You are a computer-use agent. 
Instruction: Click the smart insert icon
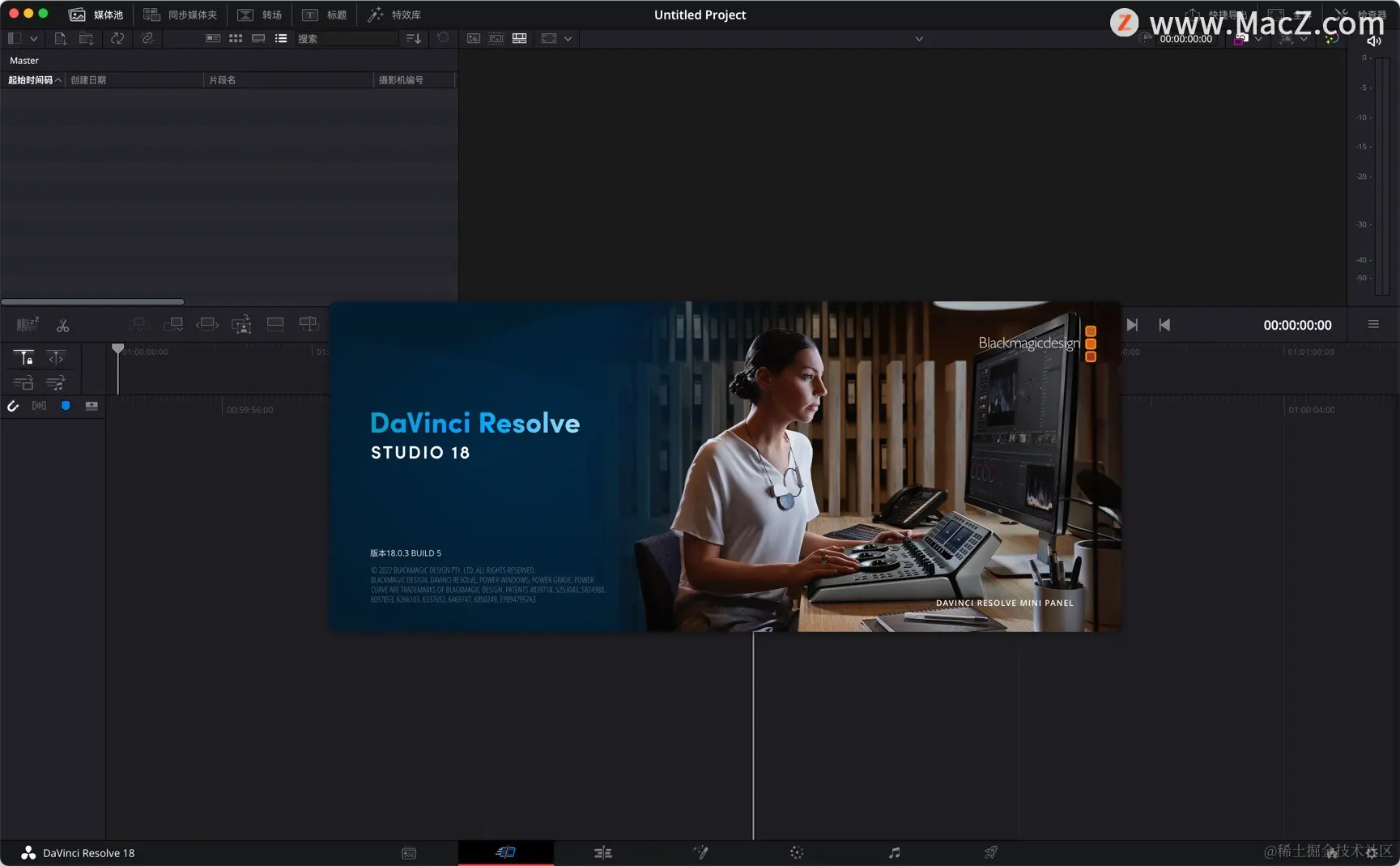pos(139,325)
